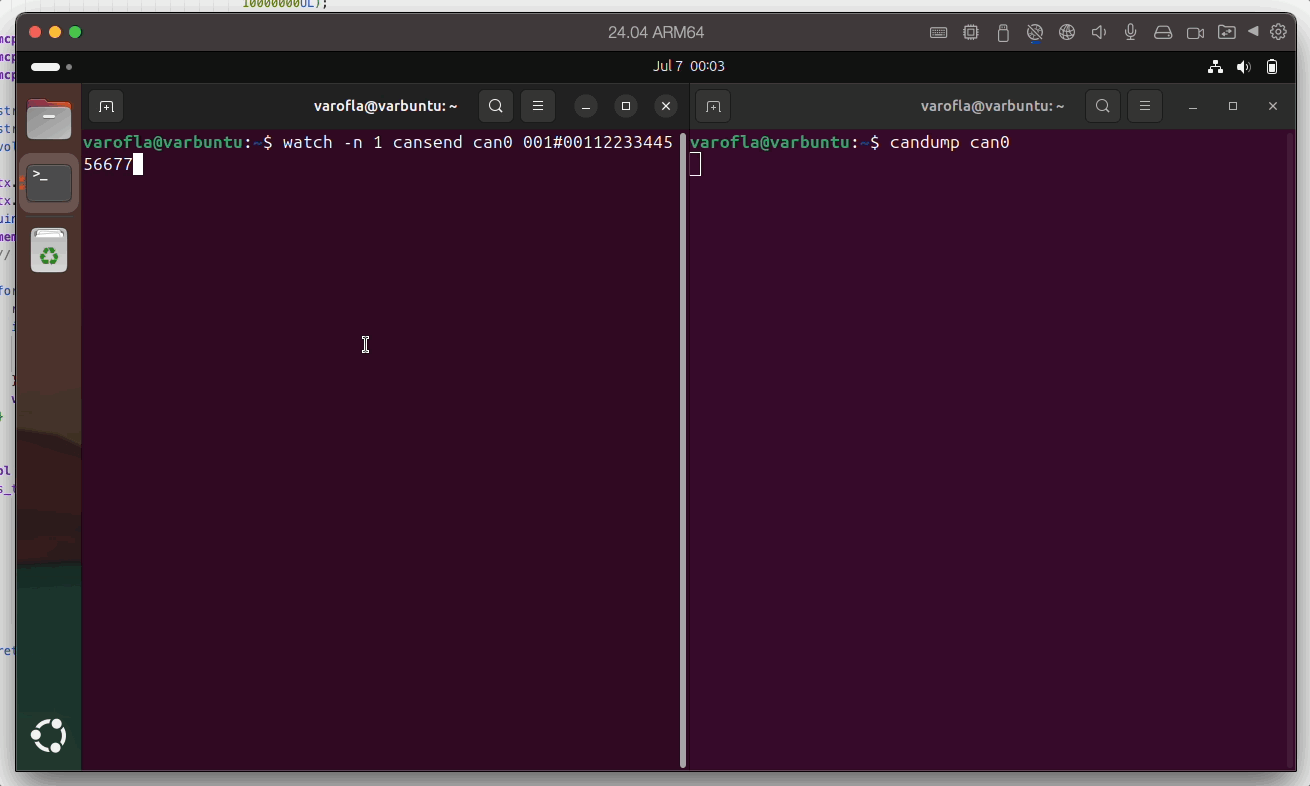Open the right terminal hamburger menu

point(1145,106)
